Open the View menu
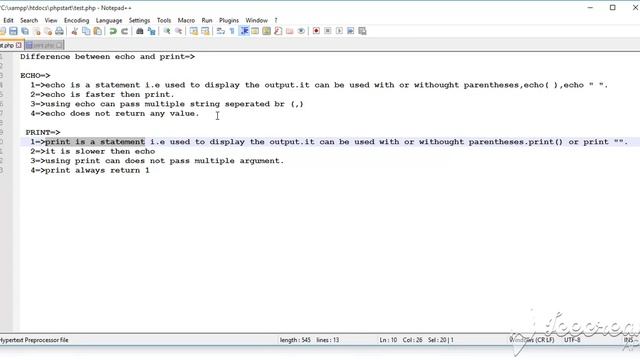The width and height of the screenshot is (640, 360). click(x=51, y=20)
